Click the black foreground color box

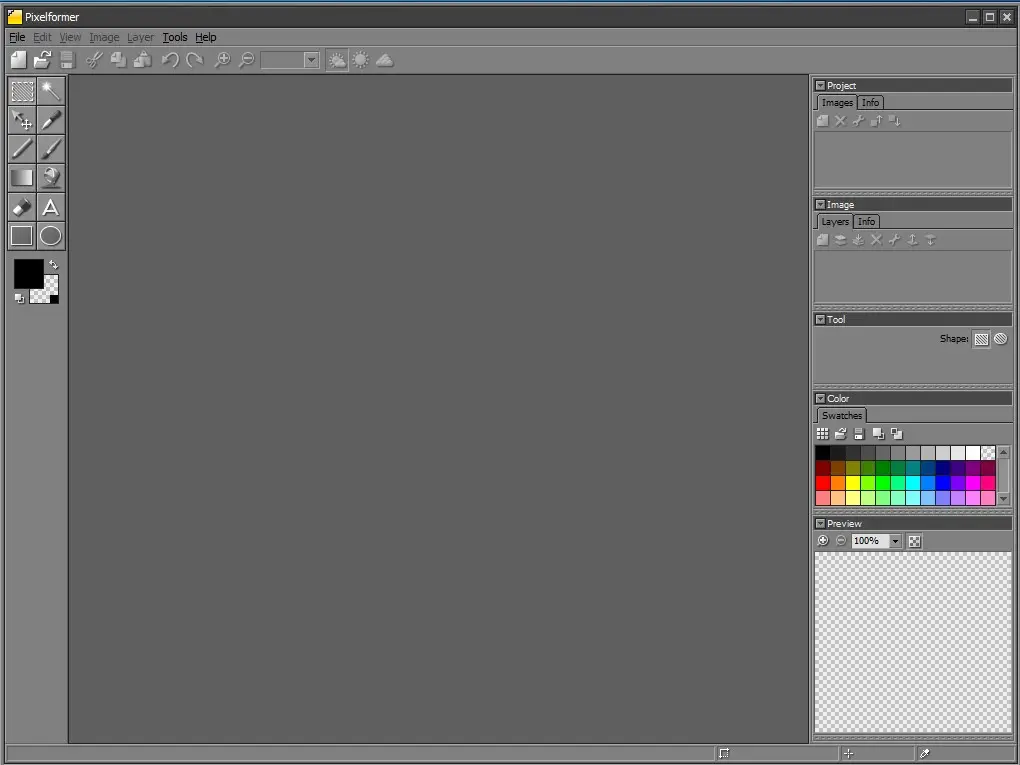pyautogui.click(x=29, y=273)
